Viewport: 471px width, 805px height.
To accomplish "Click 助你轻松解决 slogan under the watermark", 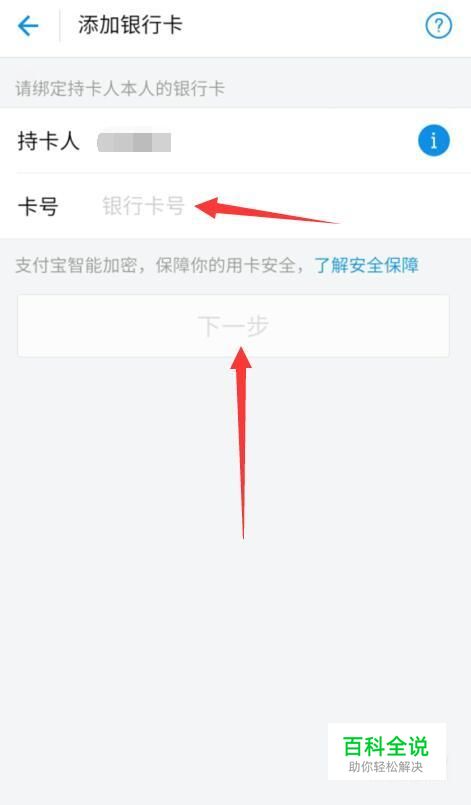I will click(x=386, y=767).
